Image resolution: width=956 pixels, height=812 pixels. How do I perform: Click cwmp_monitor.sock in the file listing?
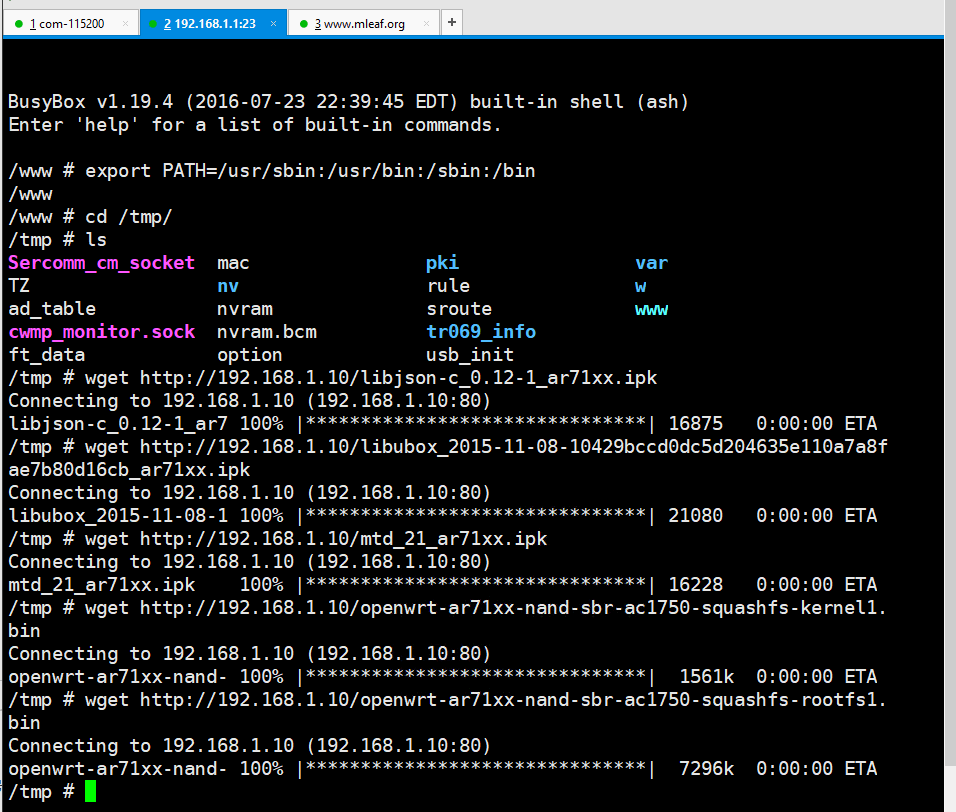(x=101, y=332)
